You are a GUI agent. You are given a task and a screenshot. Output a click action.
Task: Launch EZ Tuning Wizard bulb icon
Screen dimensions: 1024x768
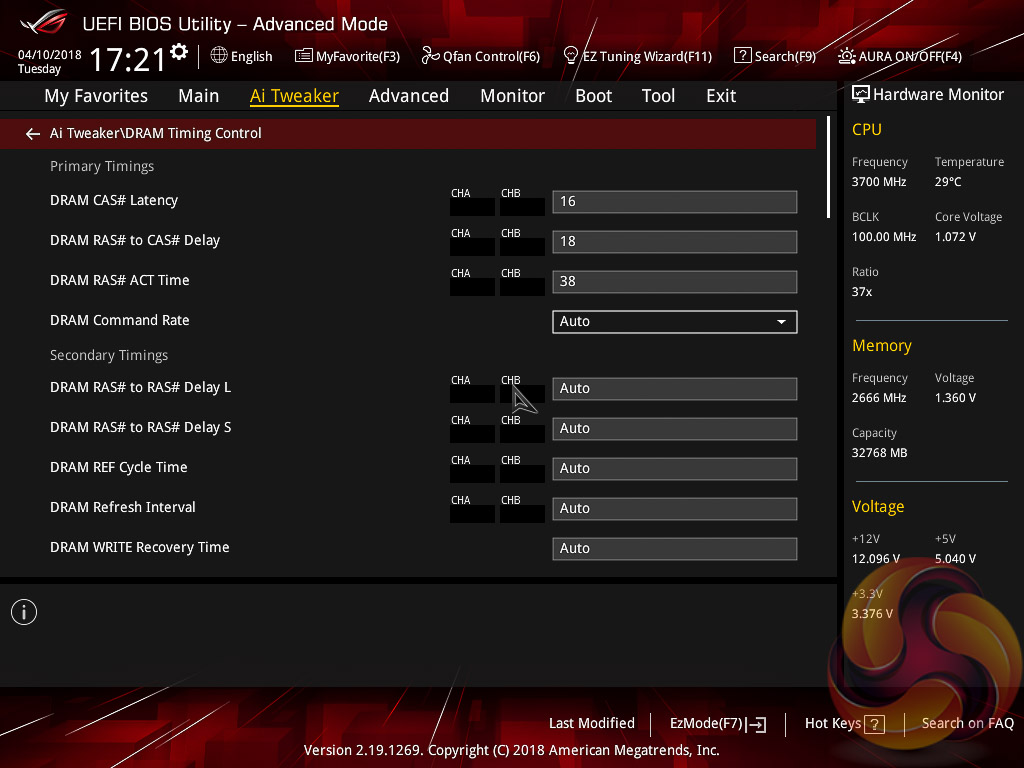tap(570, 56)
